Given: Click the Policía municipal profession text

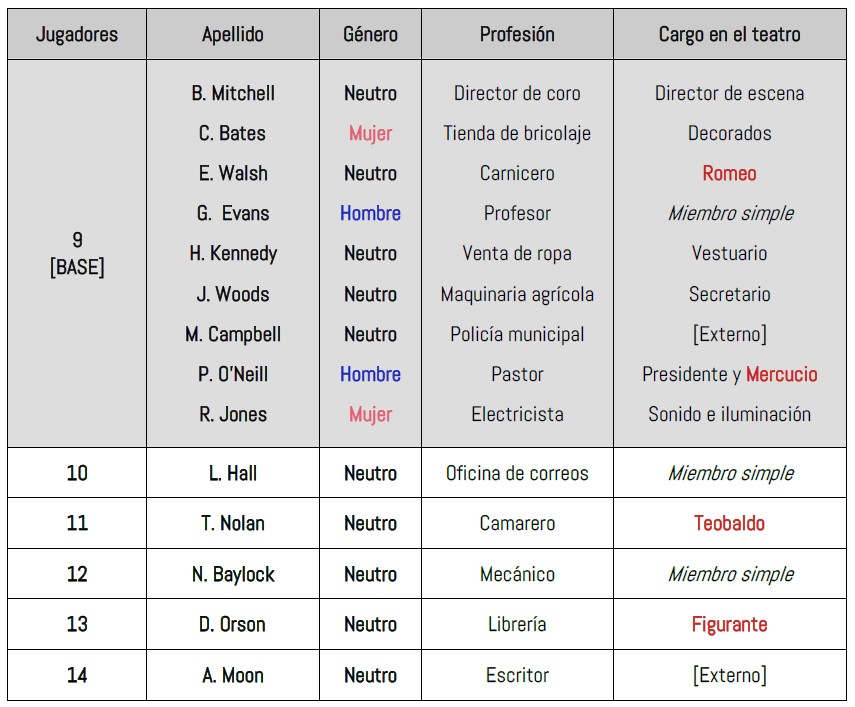Looking at the screenshot, I should coord(517,334).
